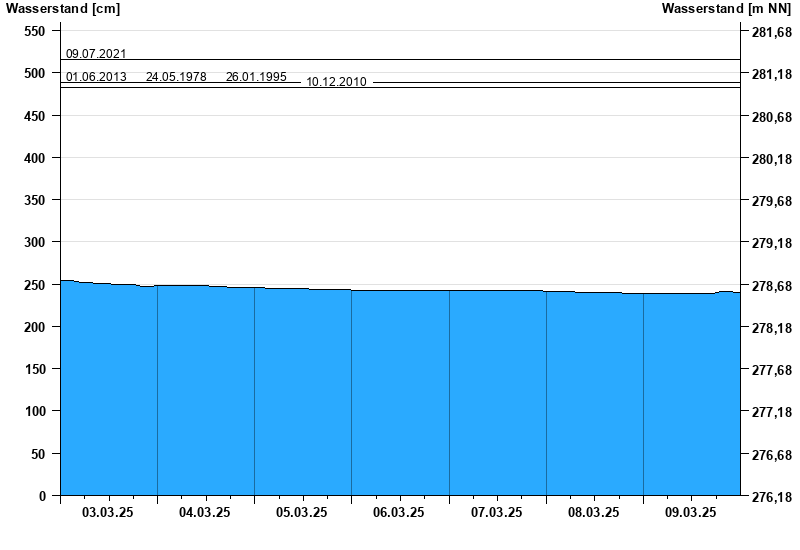This screenshot has width=800, height=550.
Task: Click the 05.03.25 date label
Action: tap(302, 513)
